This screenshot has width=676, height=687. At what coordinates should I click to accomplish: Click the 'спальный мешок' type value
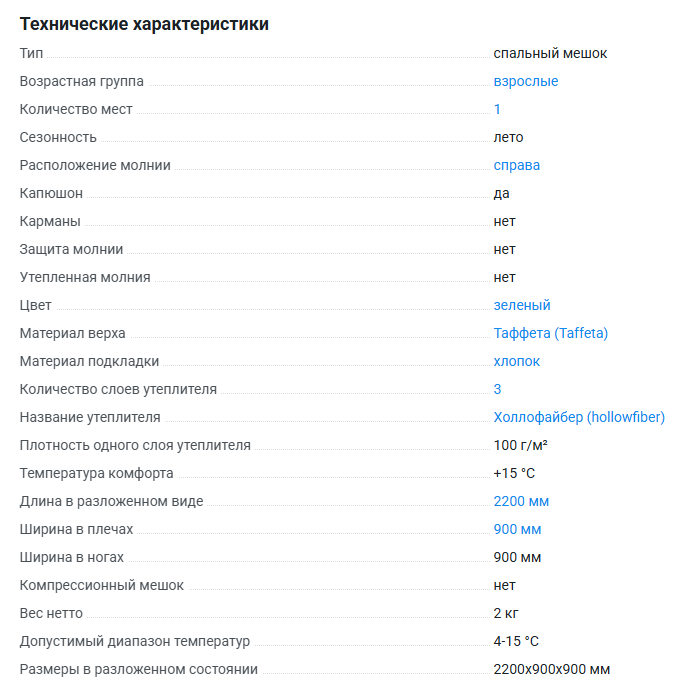550,53
